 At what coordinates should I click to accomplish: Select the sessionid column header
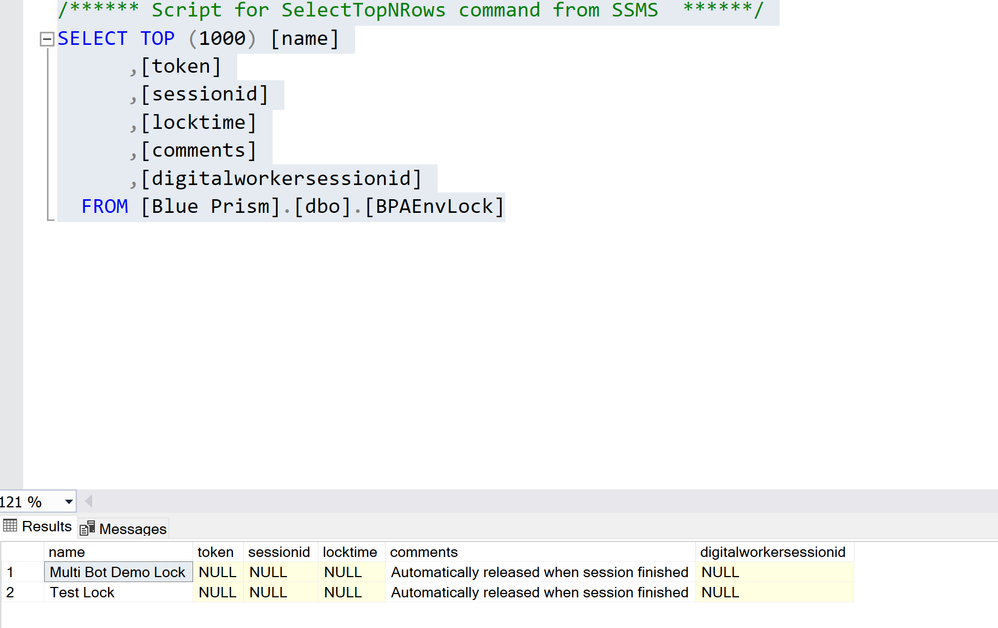click(x=279, y=552)
